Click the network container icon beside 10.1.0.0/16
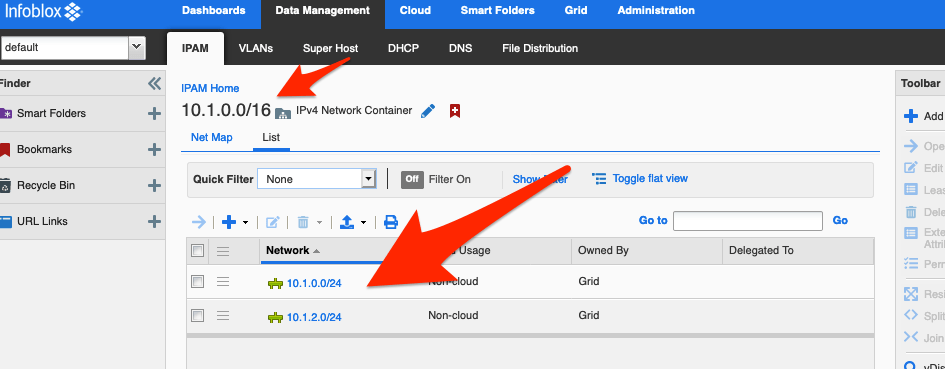 pos(282,112)
